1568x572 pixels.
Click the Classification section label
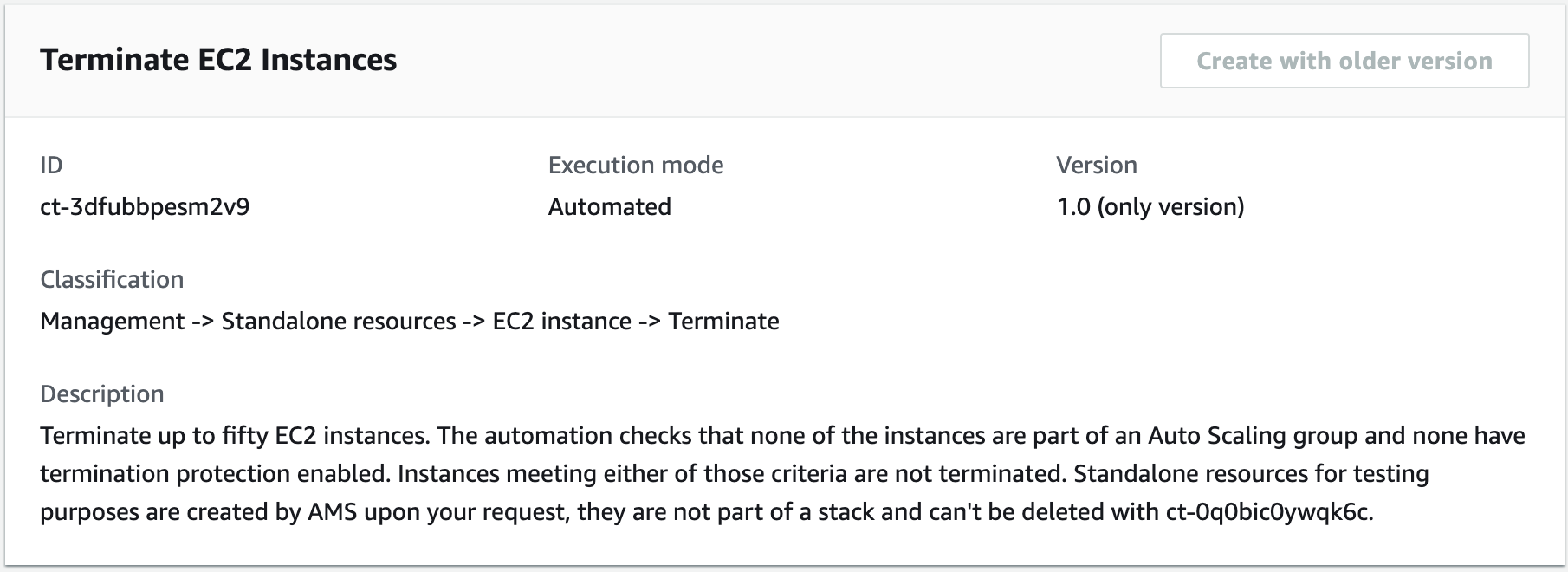tap(111, 279)
